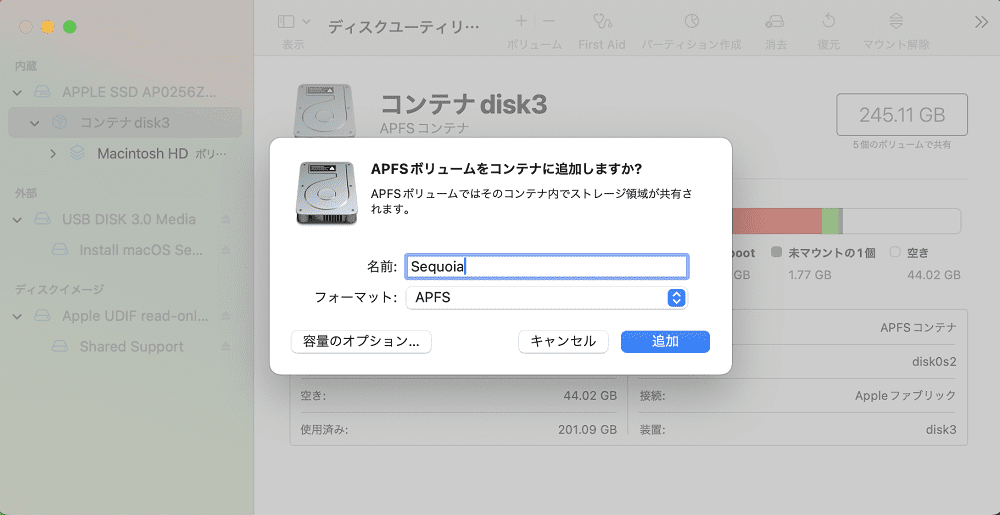This screenshot has height=515, width=1000.
Task: Click the 空き legend swatch
Action: click(894, 252)
